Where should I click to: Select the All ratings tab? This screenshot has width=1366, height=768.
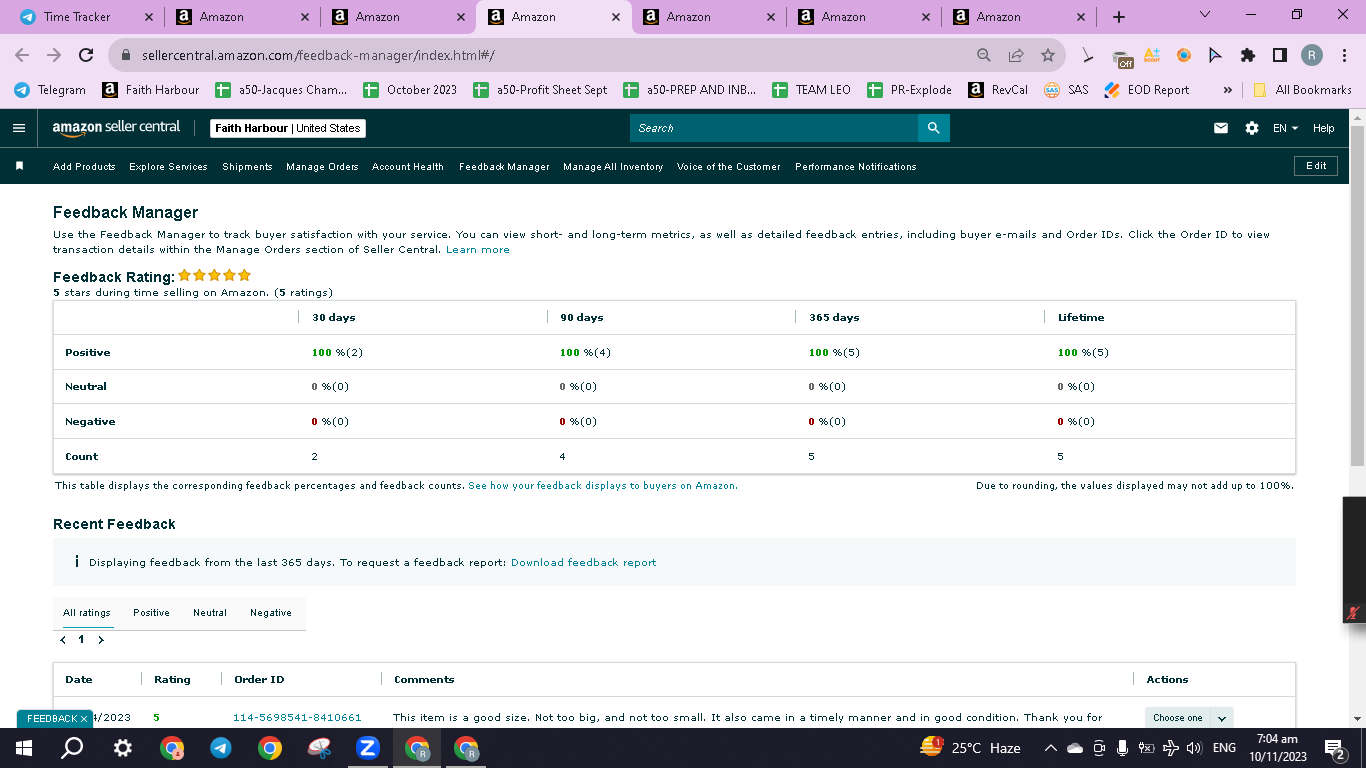(87, 613)
